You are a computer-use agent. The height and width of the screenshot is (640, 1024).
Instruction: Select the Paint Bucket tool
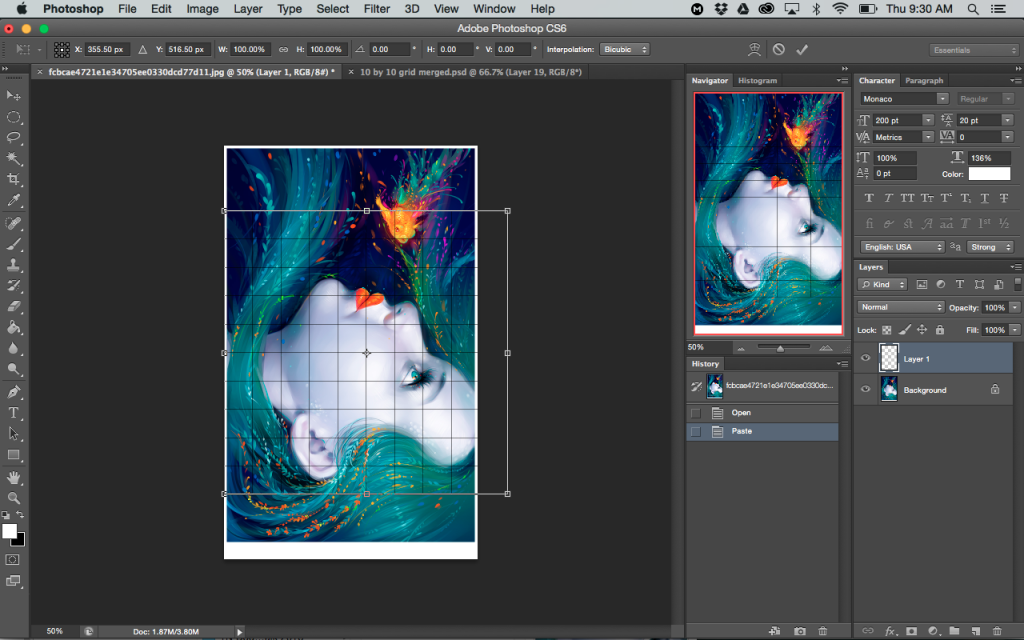click(13, 327)
